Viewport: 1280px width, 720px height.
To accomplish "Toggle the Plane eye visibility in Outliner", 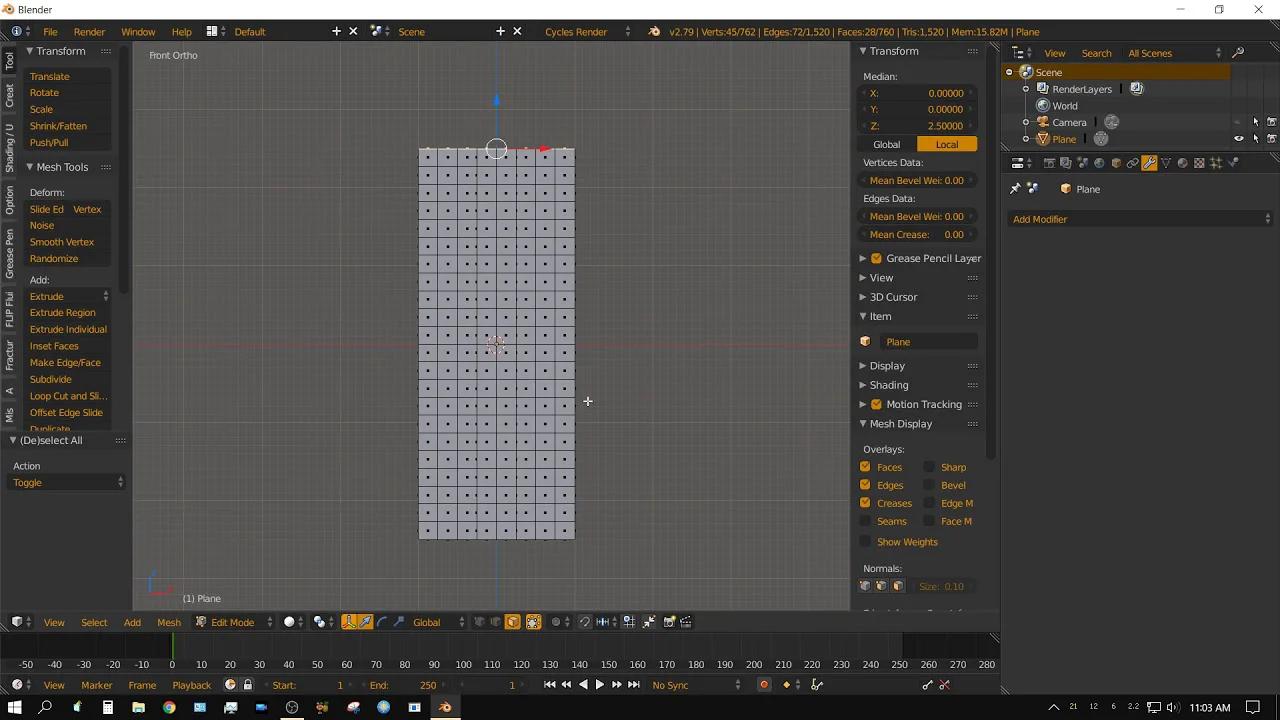I will [1239, 139].
